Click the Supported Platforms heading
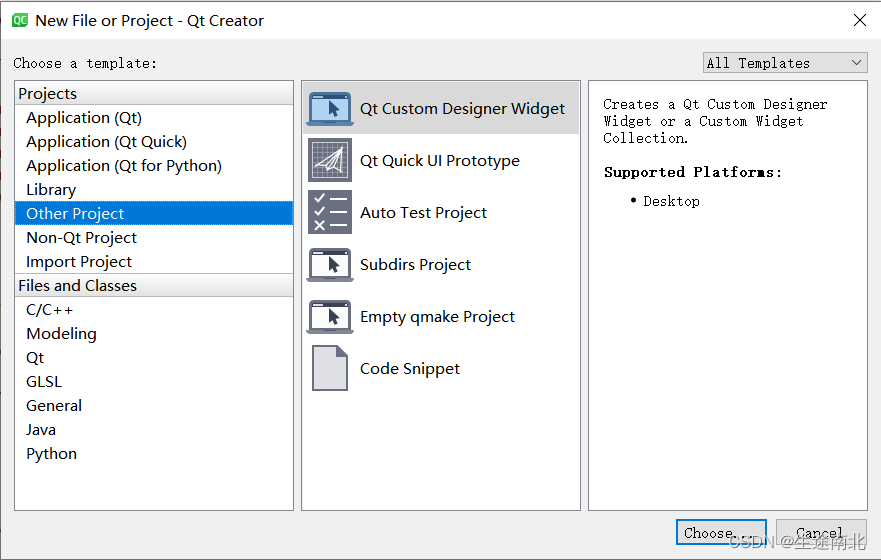This screenshot has height=560, width=881. 692,172
